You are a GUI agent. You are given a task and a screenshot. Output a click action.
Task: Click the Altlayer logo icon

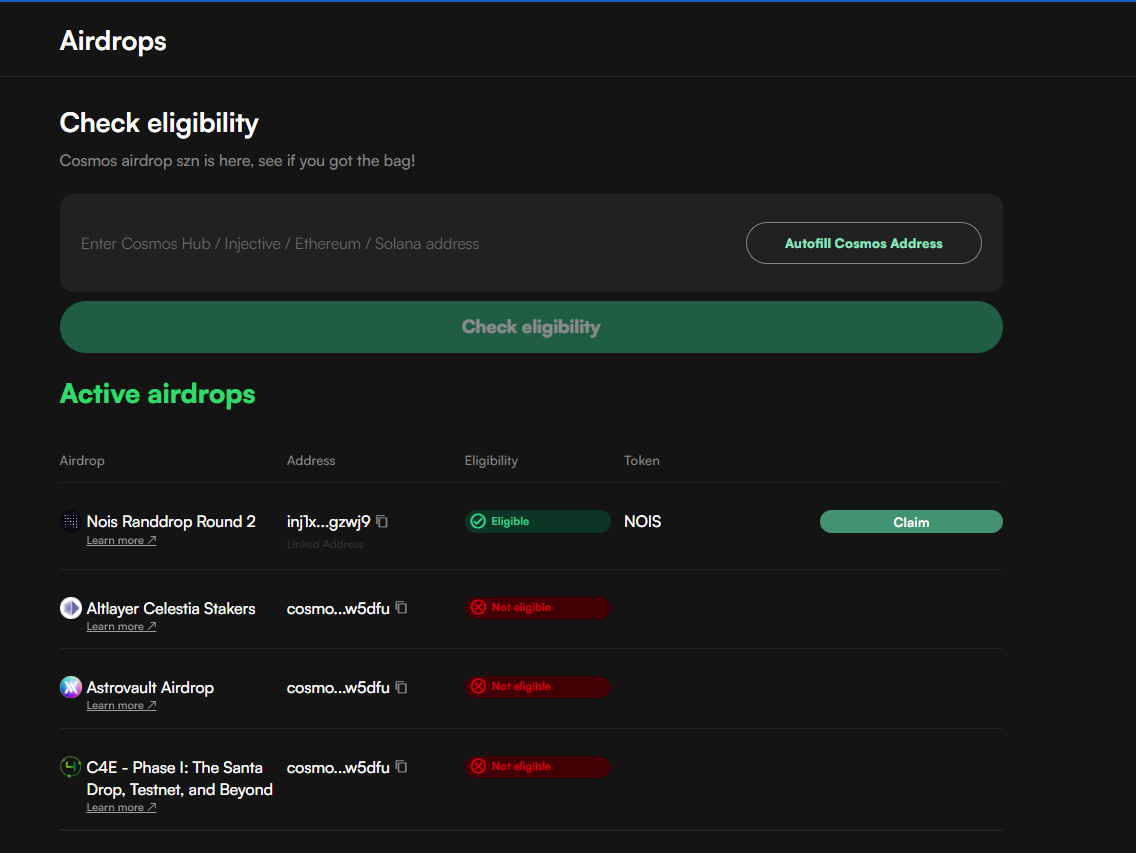pos(70,608)
